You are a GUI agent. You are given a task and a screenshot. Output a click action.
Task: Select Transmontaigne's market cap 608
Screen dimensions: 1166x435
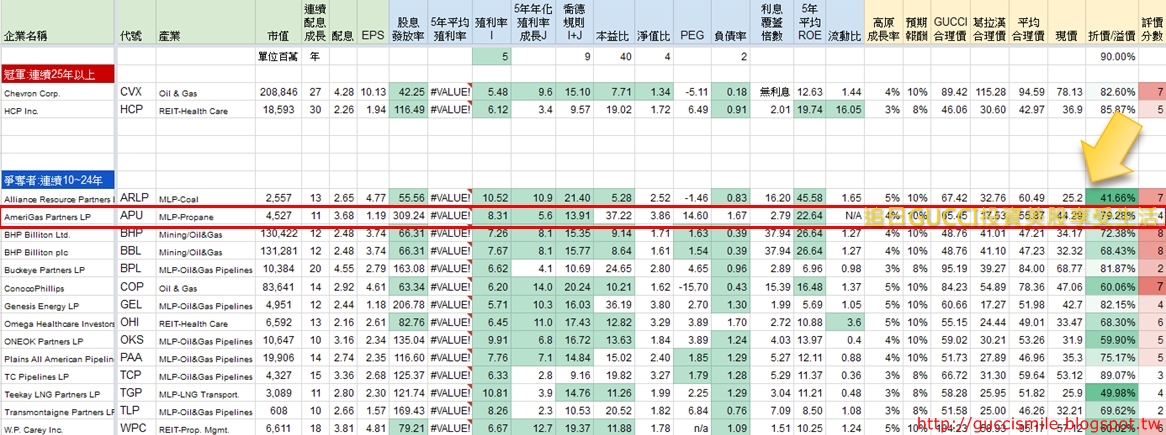pyautogui.click(x=277, y=411)
